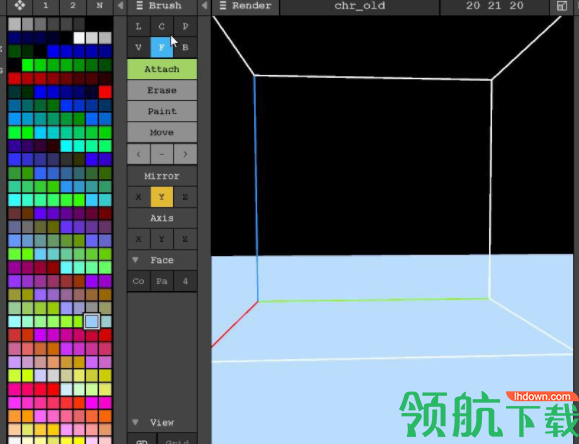
Task: Toggle the 4 face connectivity option
Action: click(x=185, y=281)
